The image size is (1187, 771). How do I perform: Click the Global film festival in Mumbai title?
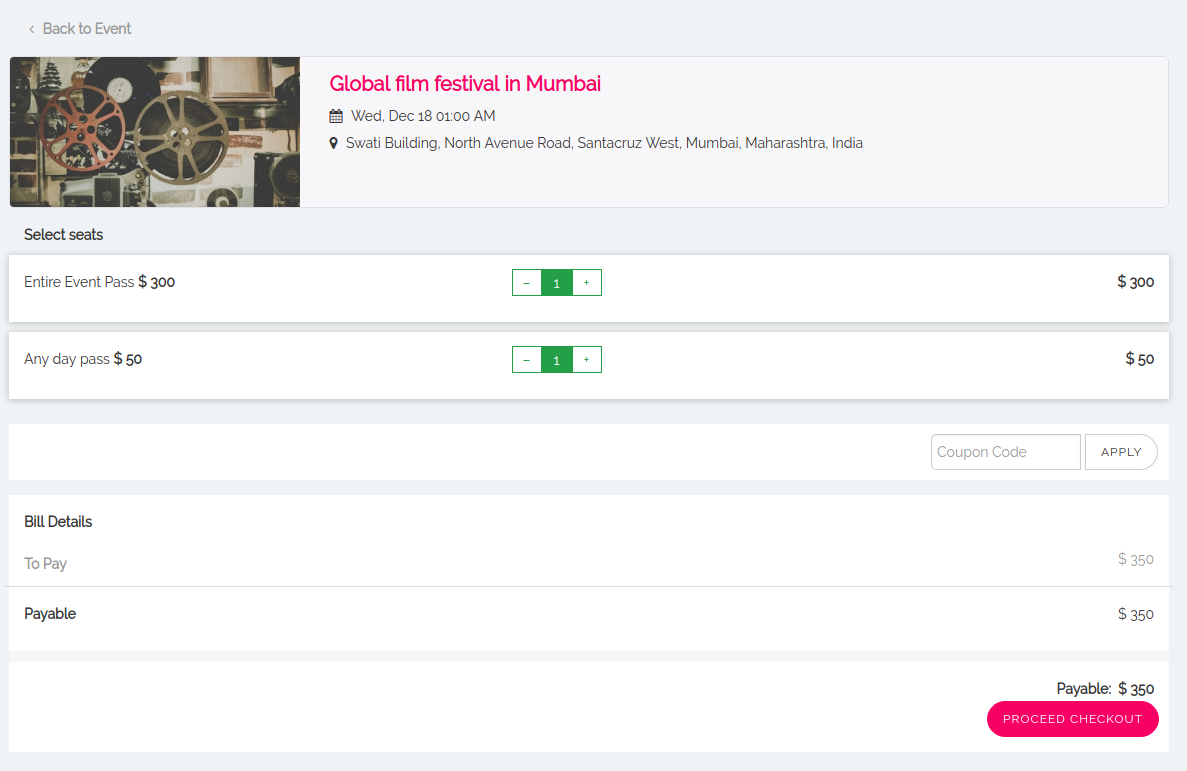(x=465, y=84)
